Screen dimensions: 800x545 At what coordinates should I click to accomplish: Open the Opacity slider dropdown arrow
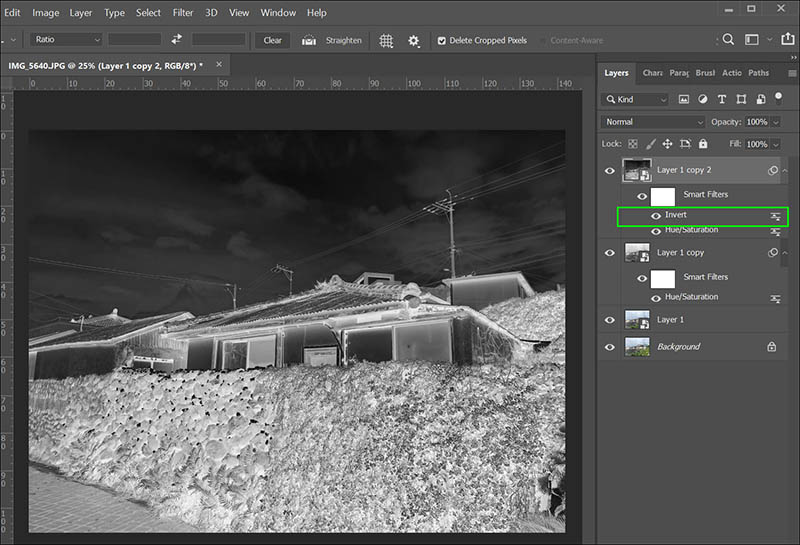click(x=776, y=122)
